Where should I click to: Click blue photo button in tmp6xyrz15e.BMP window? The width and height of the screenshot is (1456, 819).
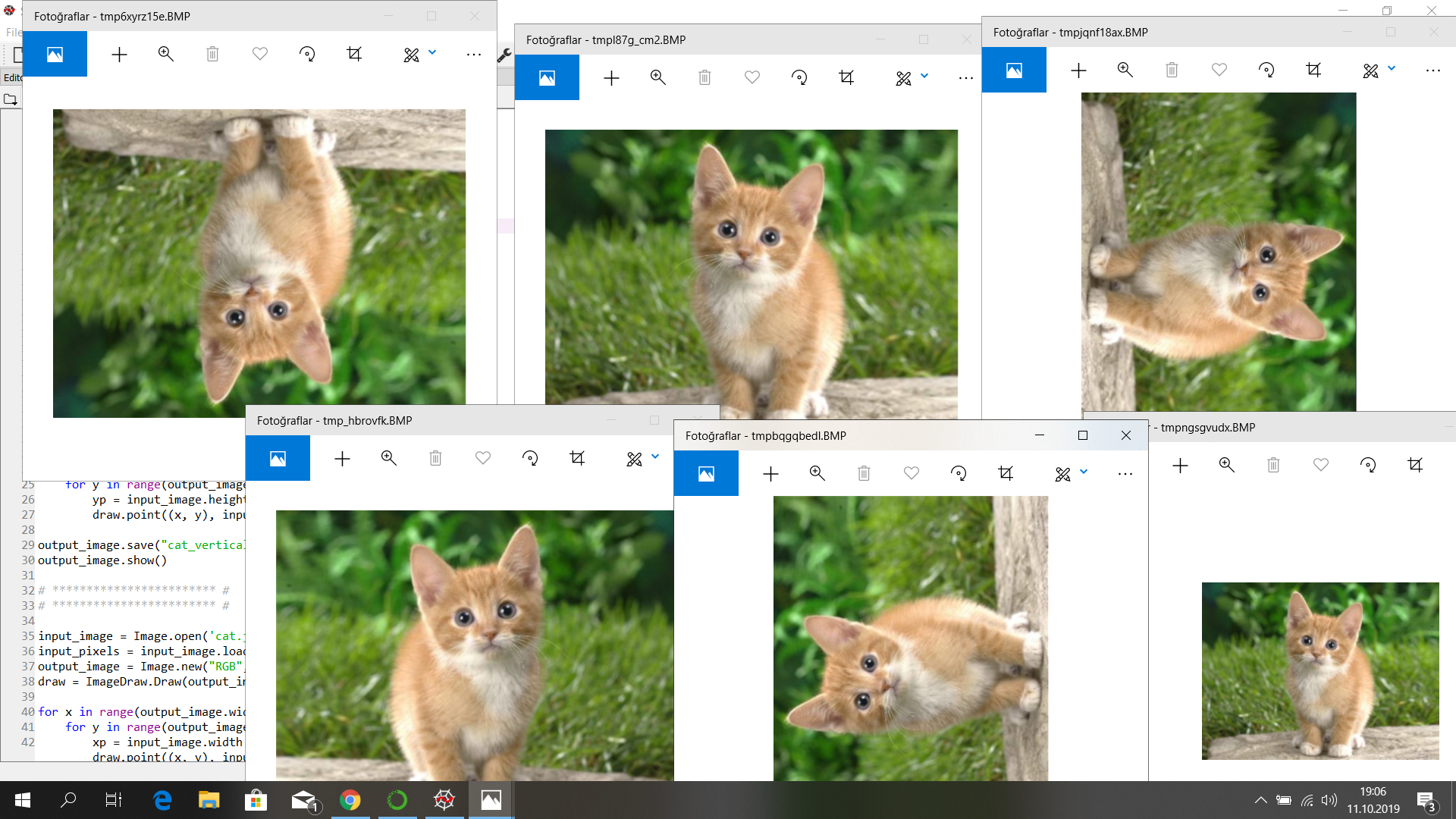(x=55, y=54)
